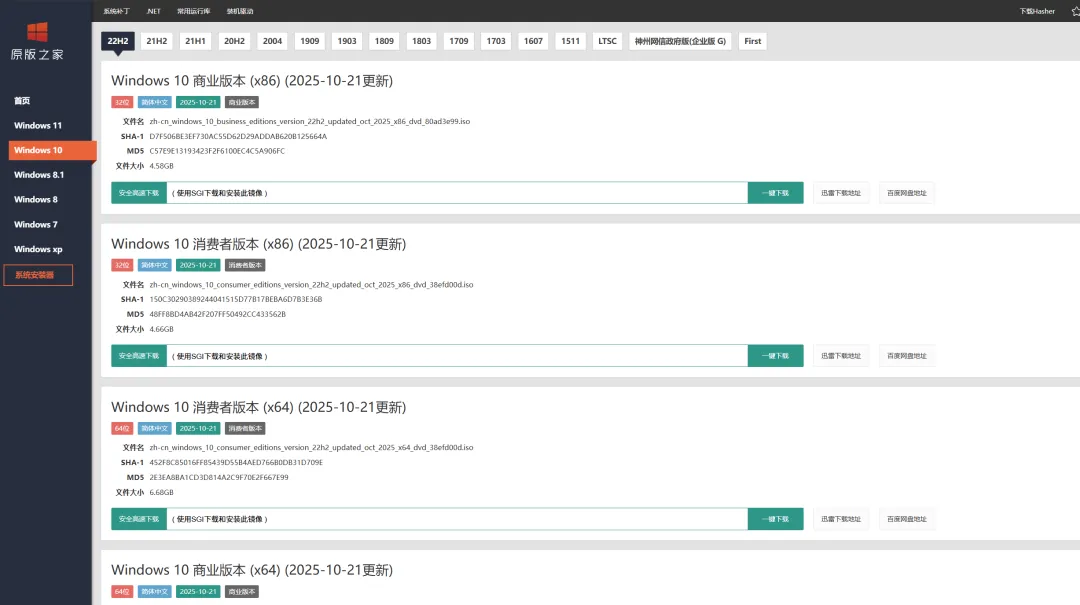Viewport: 1080px width, 605px height.
Task: Open 系统补丁 in top navigation
Action: point(116,11)
